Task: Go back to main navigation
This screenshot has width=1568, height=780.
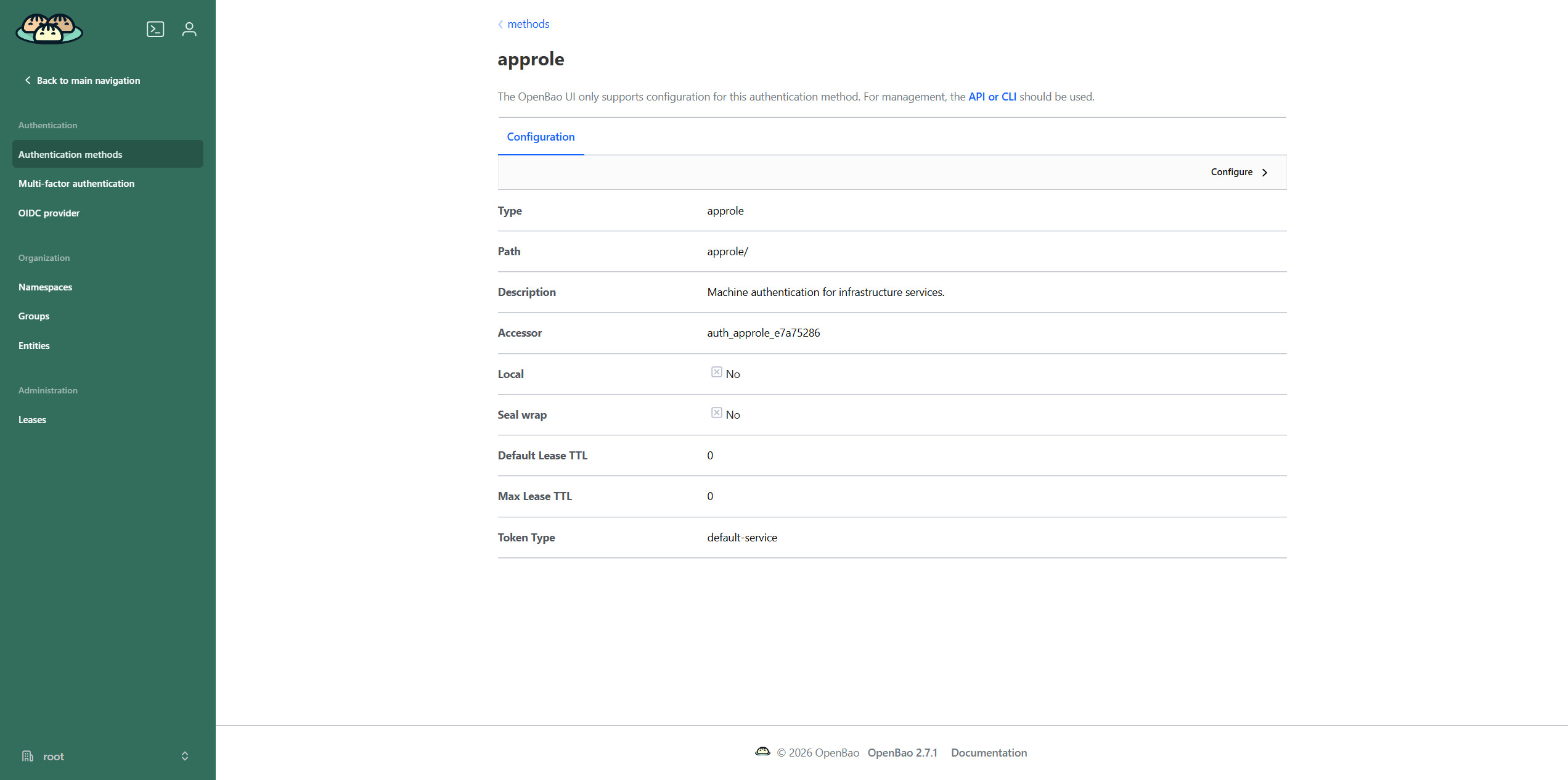Action: pos(88,81)
